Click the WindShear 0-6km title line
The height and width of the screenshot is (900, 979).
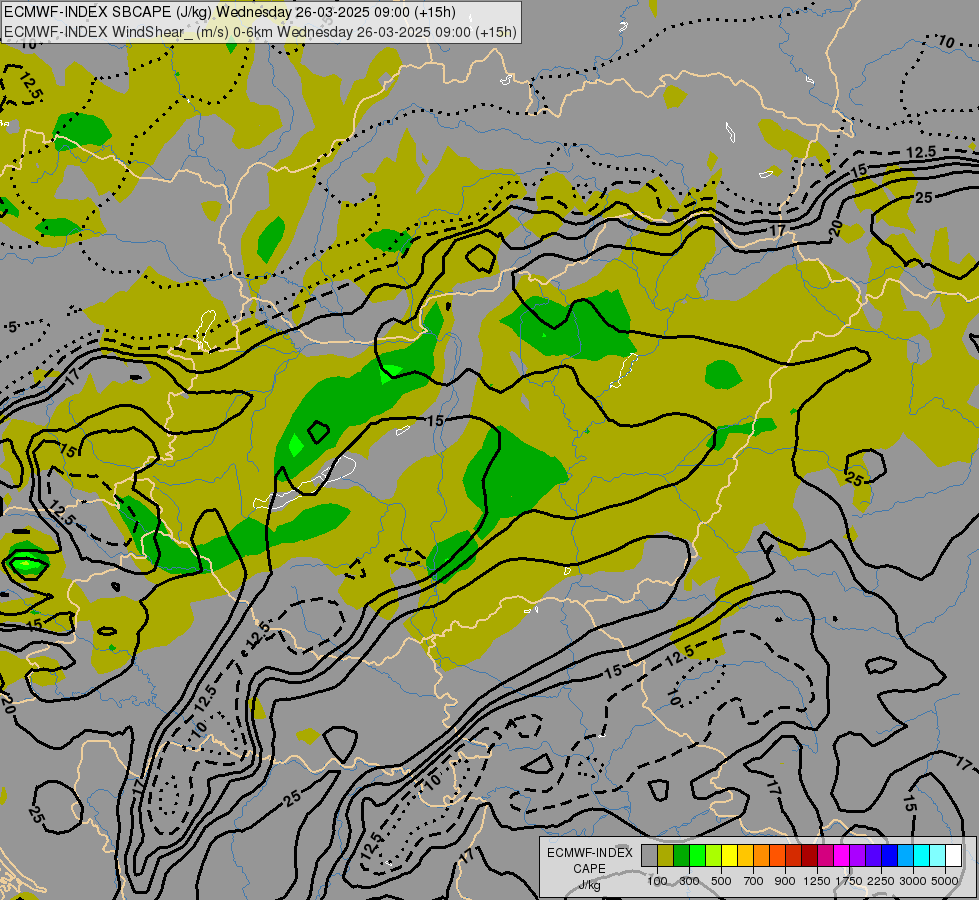pyautogui.click(x=260, y=31)
